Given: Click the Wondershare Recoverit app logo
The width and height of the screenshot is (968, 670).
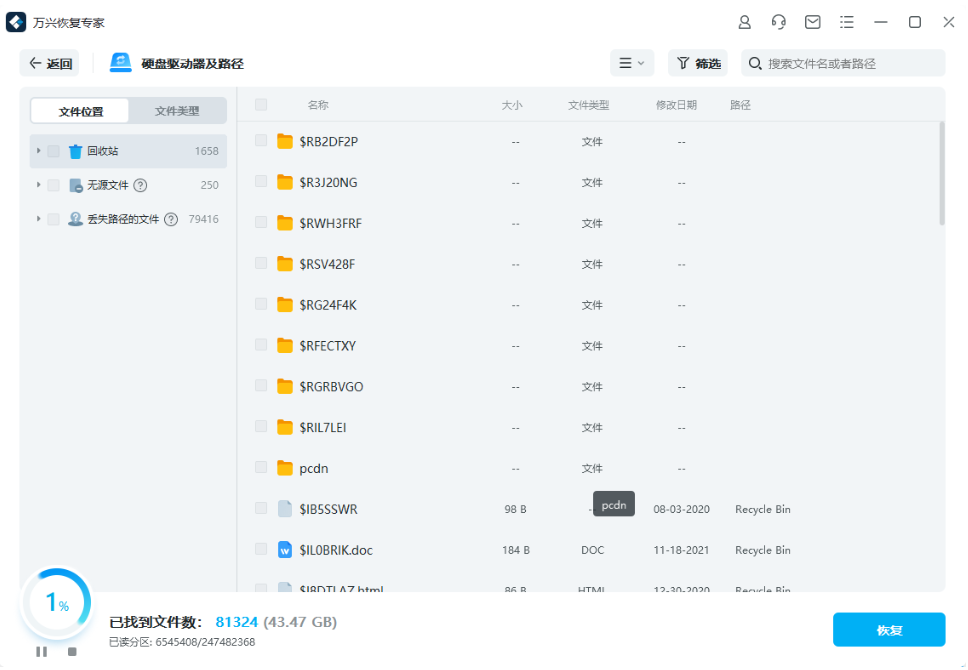Looking at the screenshot, I should (15, 22).
